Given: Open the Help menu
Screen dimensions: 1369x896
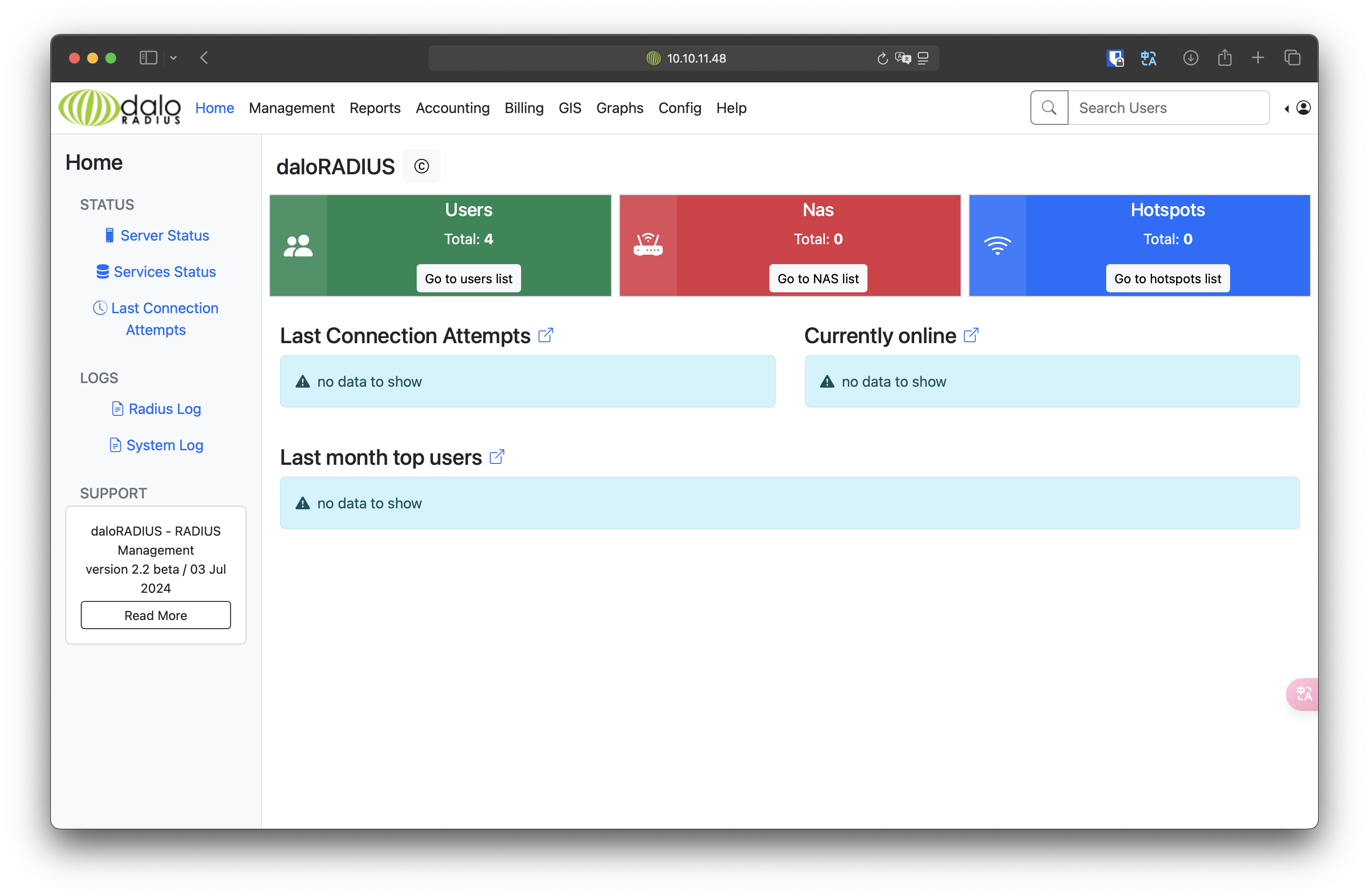Looking at the screenshot, I should click(x=731, y=108).
